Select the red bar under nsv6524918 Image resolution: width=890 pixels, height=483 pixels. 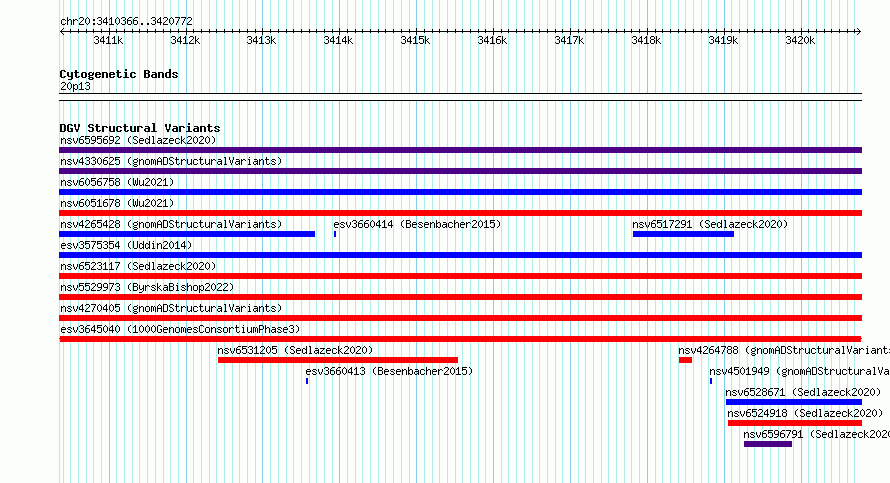(795, 423)
